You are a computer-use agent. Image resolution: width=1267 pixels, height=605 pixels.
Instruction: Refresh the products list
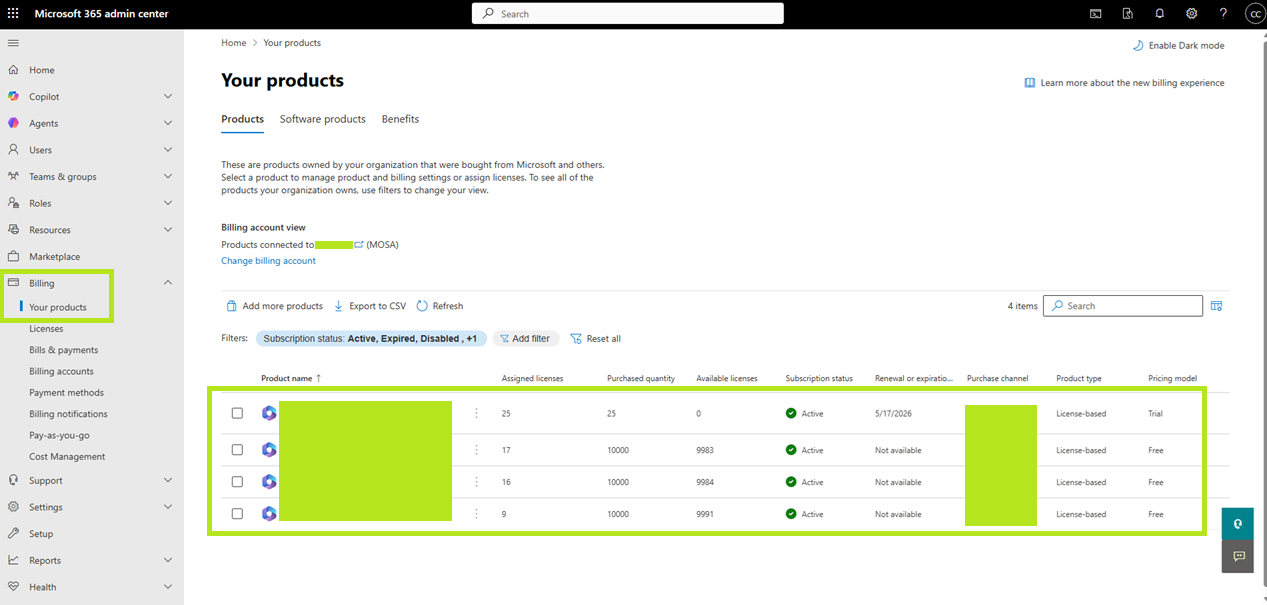pyautogui.click(x=440, y=306)
